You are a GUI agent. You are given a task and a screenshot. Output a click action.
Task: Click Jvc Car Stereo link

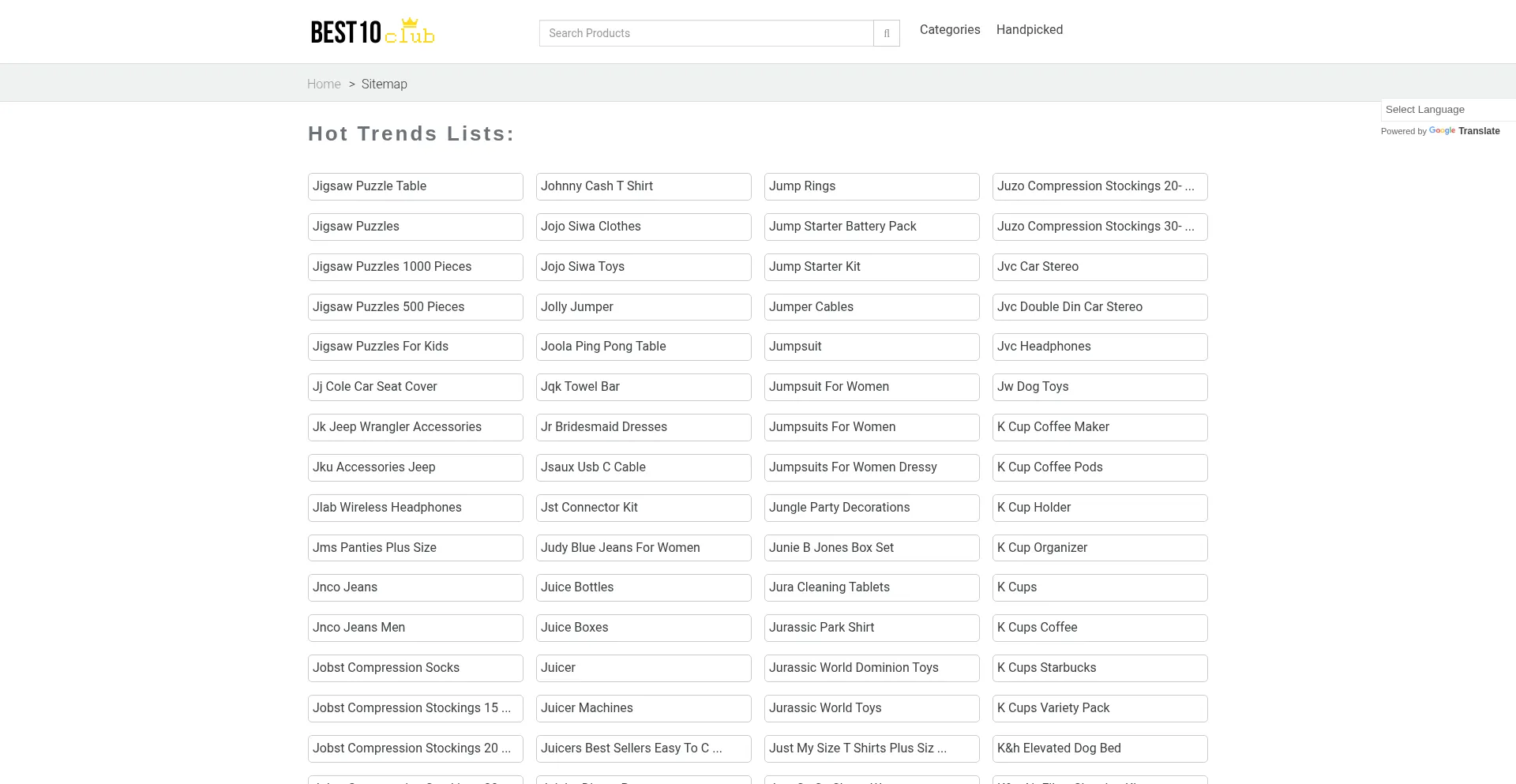[x=1099, y=267]
